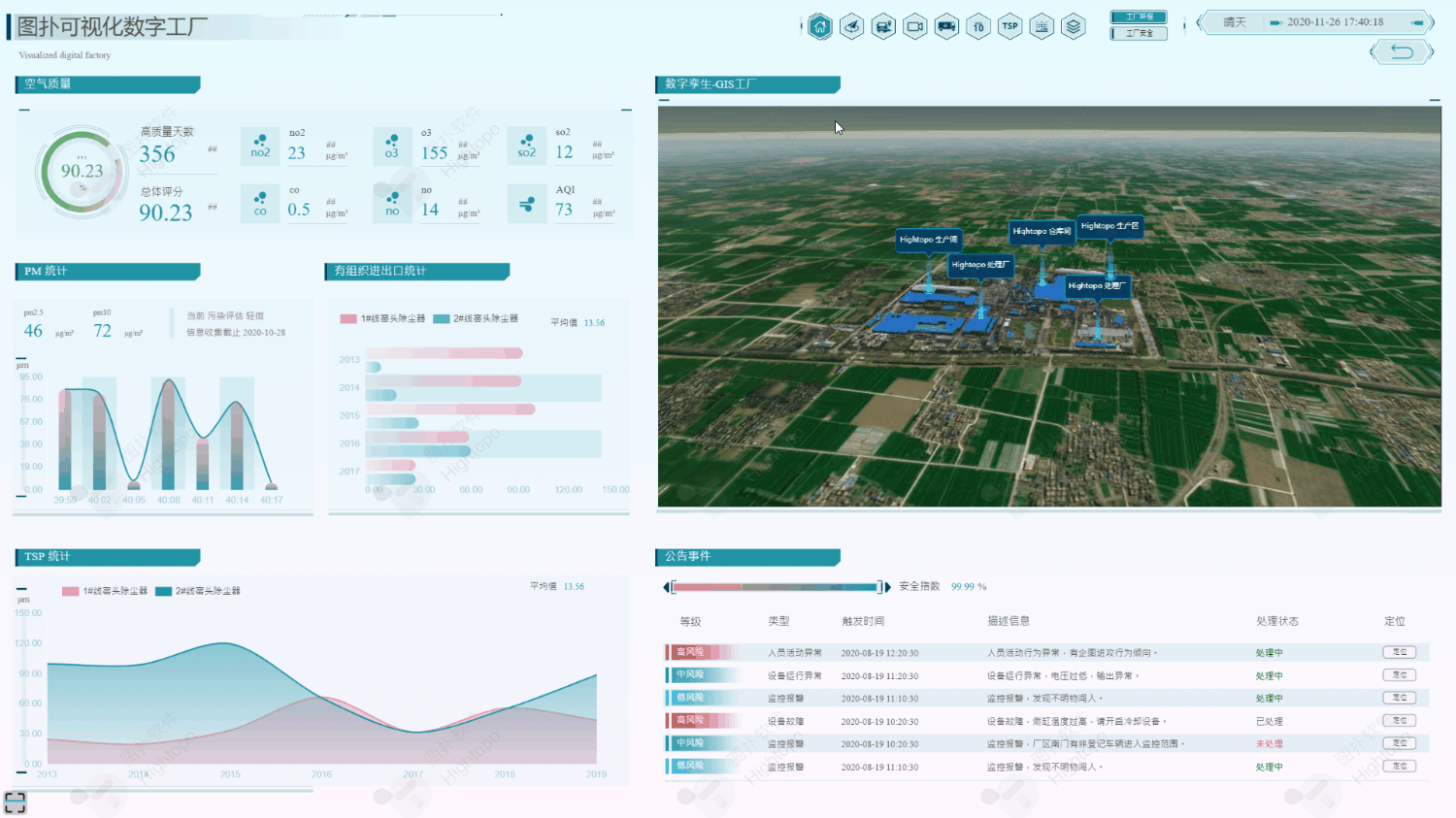Image resolution: width=1456 pixels, height=818 pixels.
Task: Switch to the 工厂环保 tab
Action: point(1139,17)
